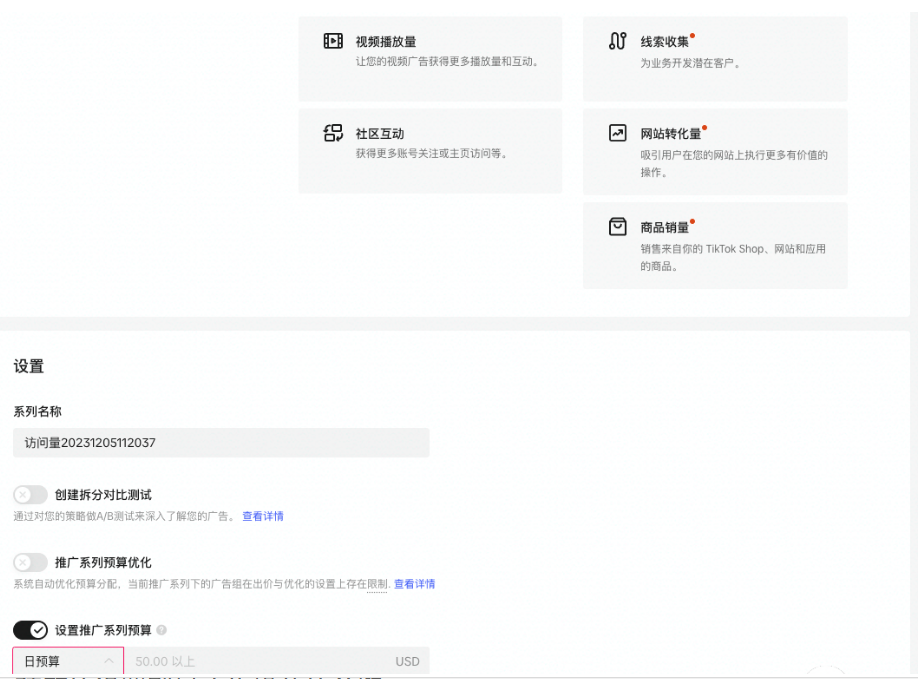Click the 创建拆分对比测试 label text
This screenshot has width=918, height=679.
(x=103, y=495)
